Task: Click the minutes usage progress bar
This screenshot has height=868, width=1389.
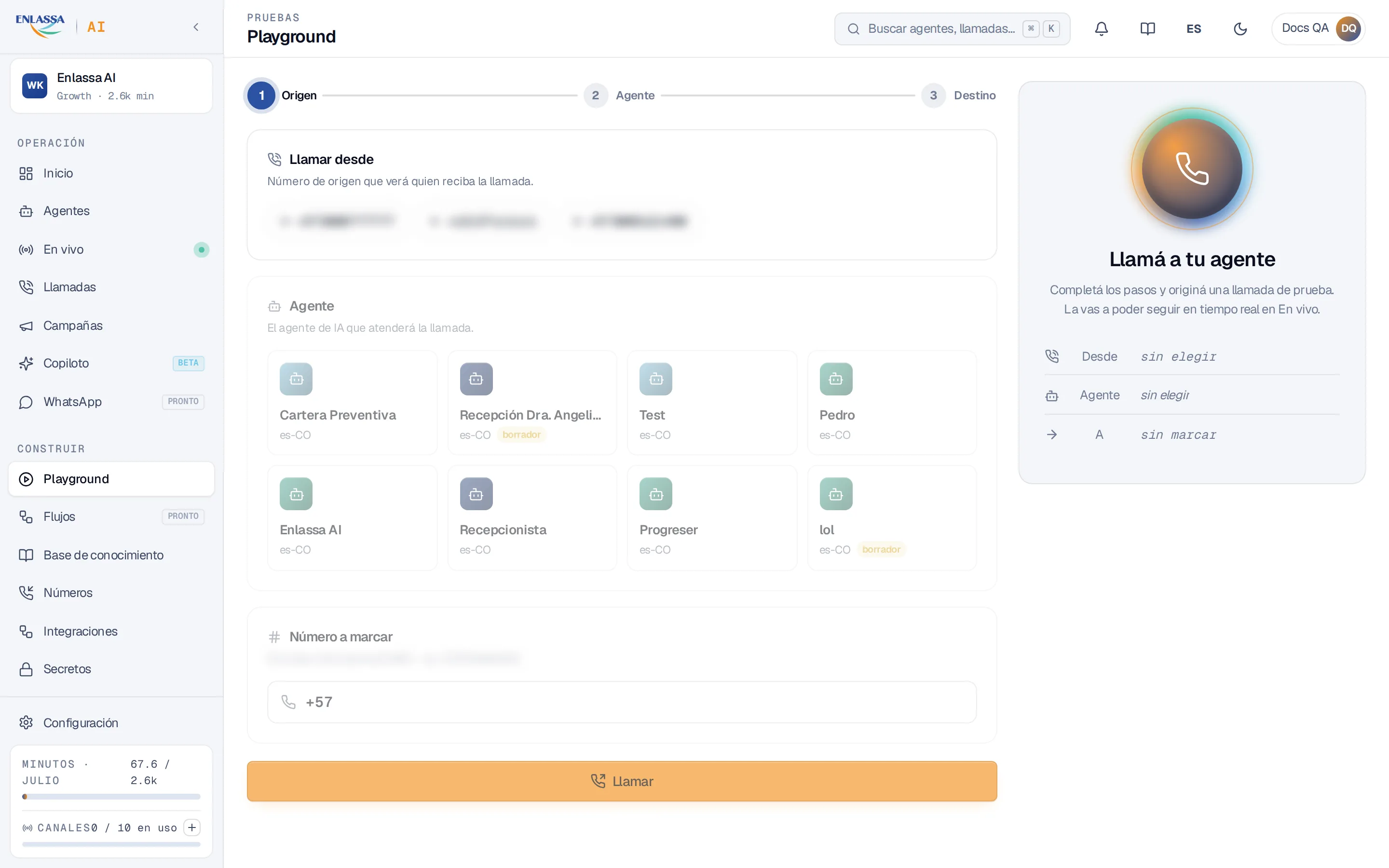Action: tap(111, 797)
